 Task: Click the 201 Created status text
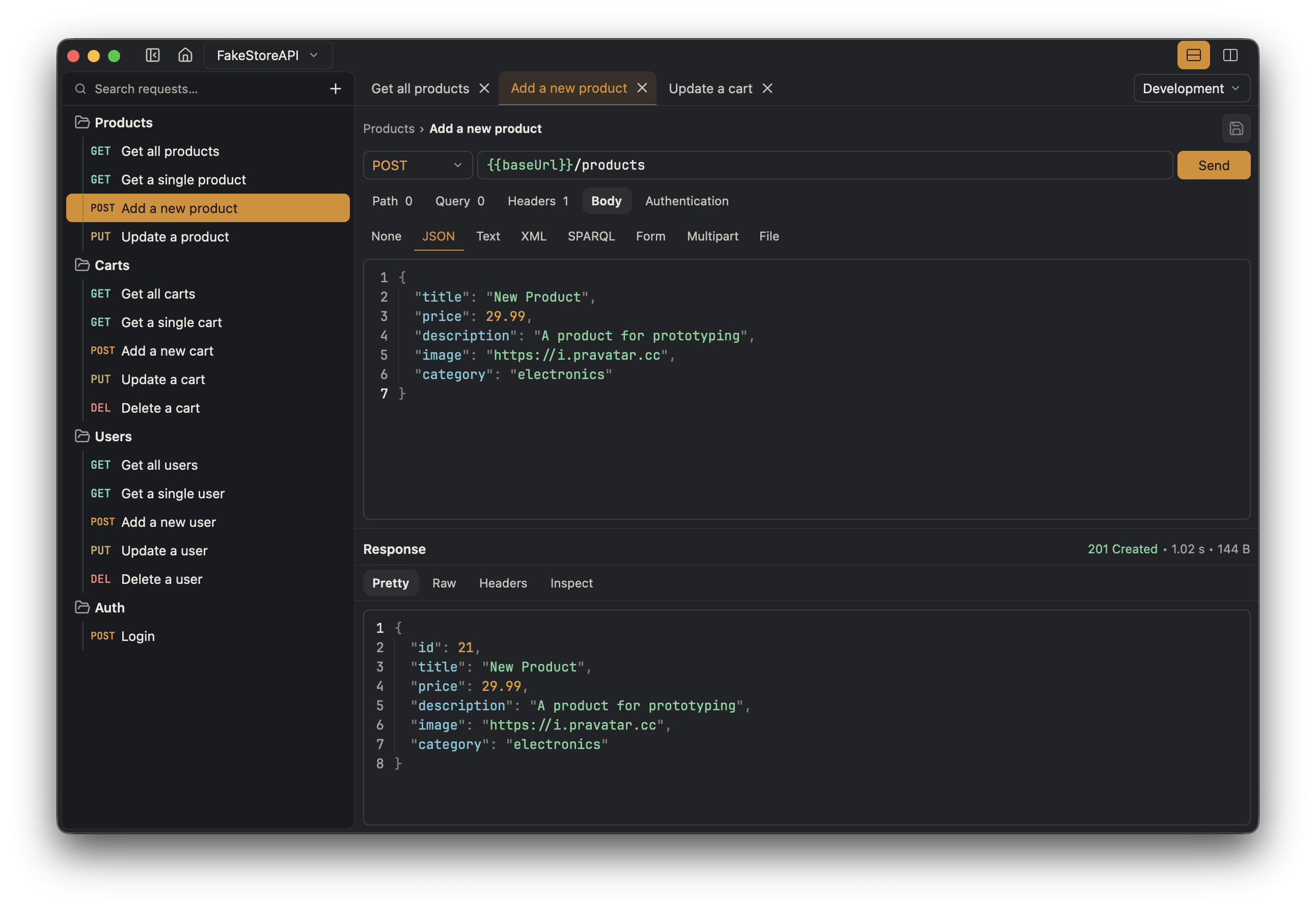pos(1122,549)
